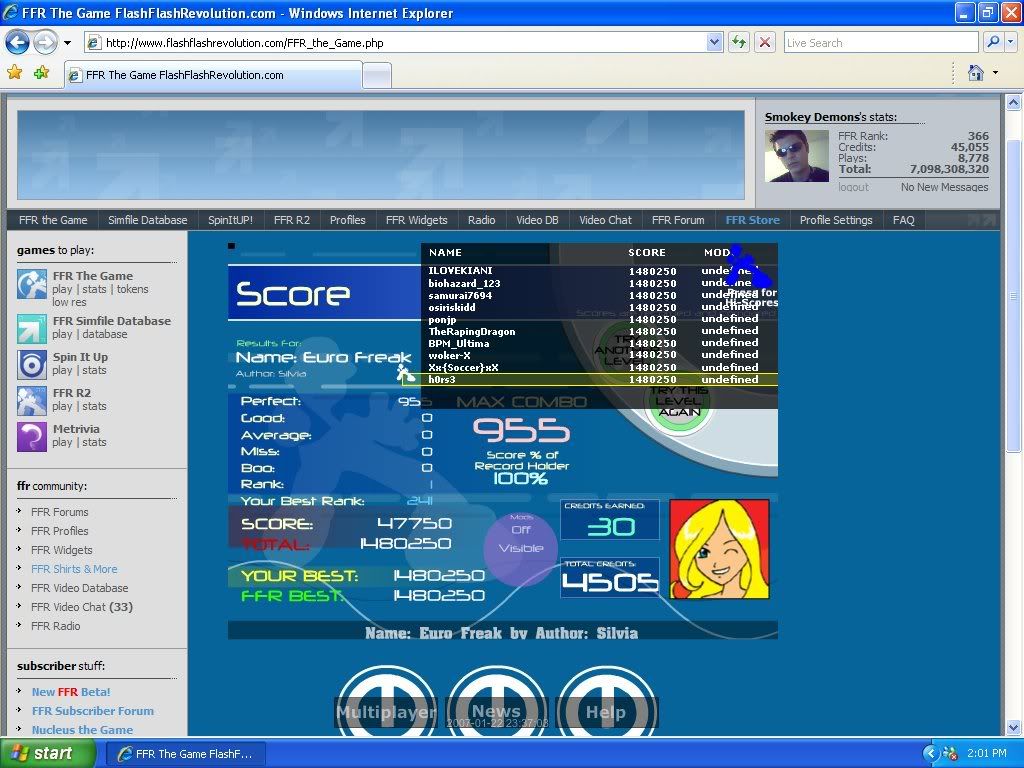Open the Simfile Database nav tab

[147, 220]
